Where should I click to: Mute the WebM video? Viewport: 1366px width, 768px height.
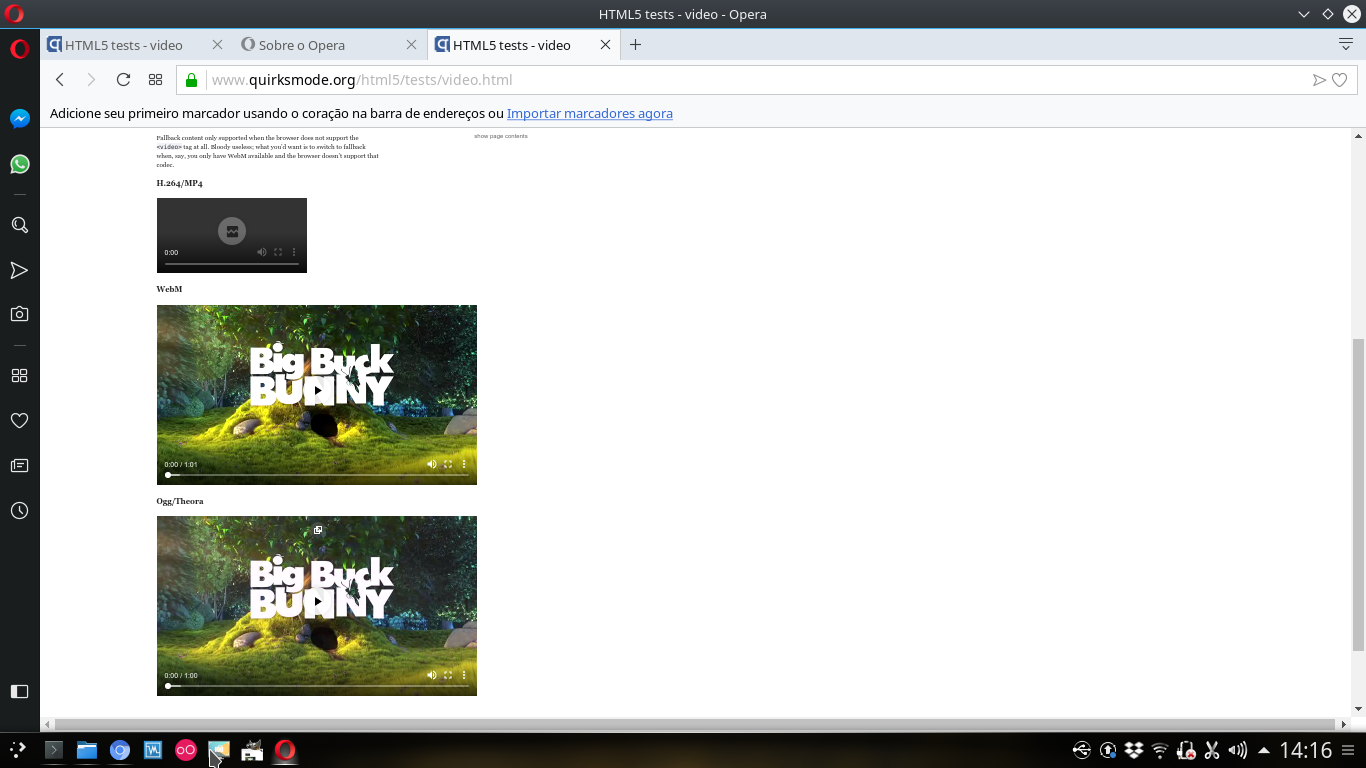[x=432, y=464]
